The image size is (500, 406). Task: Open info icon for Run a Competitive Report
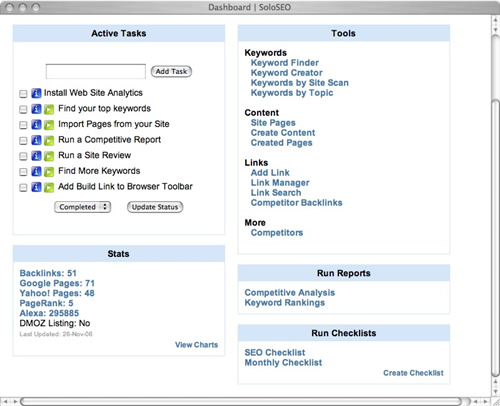(36, 140)
